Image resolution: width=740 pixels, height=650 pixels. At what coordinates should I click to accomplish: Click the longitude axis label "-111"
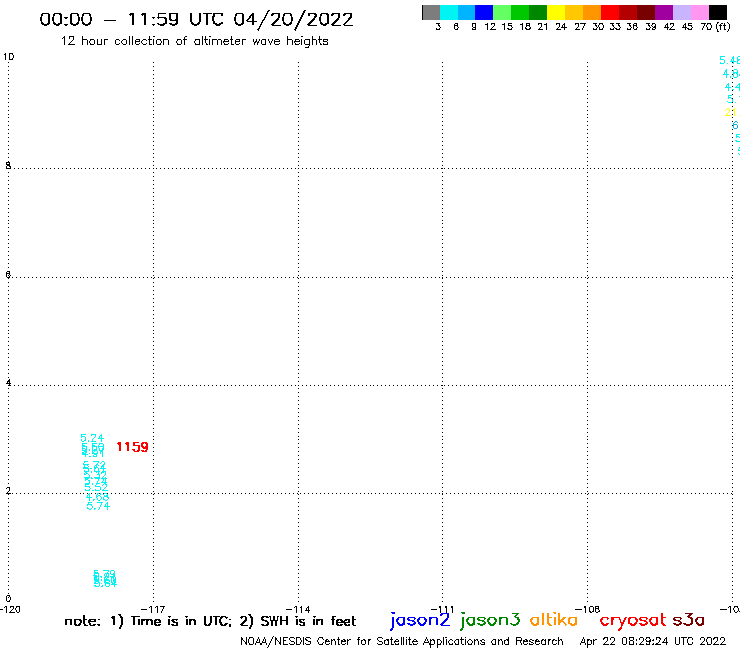tap(442, 609)
